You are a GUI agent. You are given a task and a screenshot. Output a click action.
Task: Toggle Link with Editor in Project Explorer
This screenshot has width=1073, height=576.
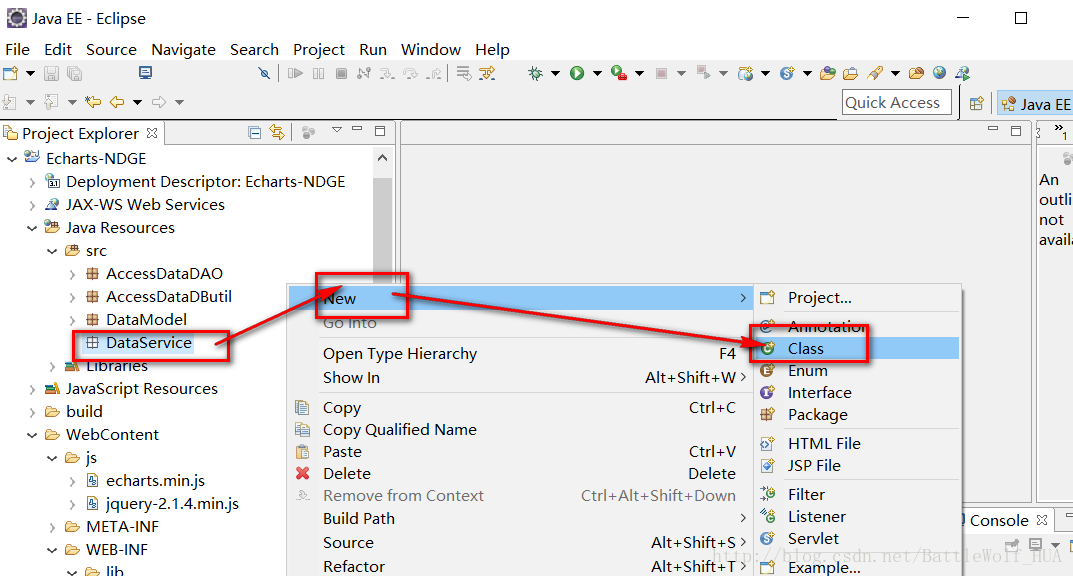pyautogui.click(x=277, y=132)
